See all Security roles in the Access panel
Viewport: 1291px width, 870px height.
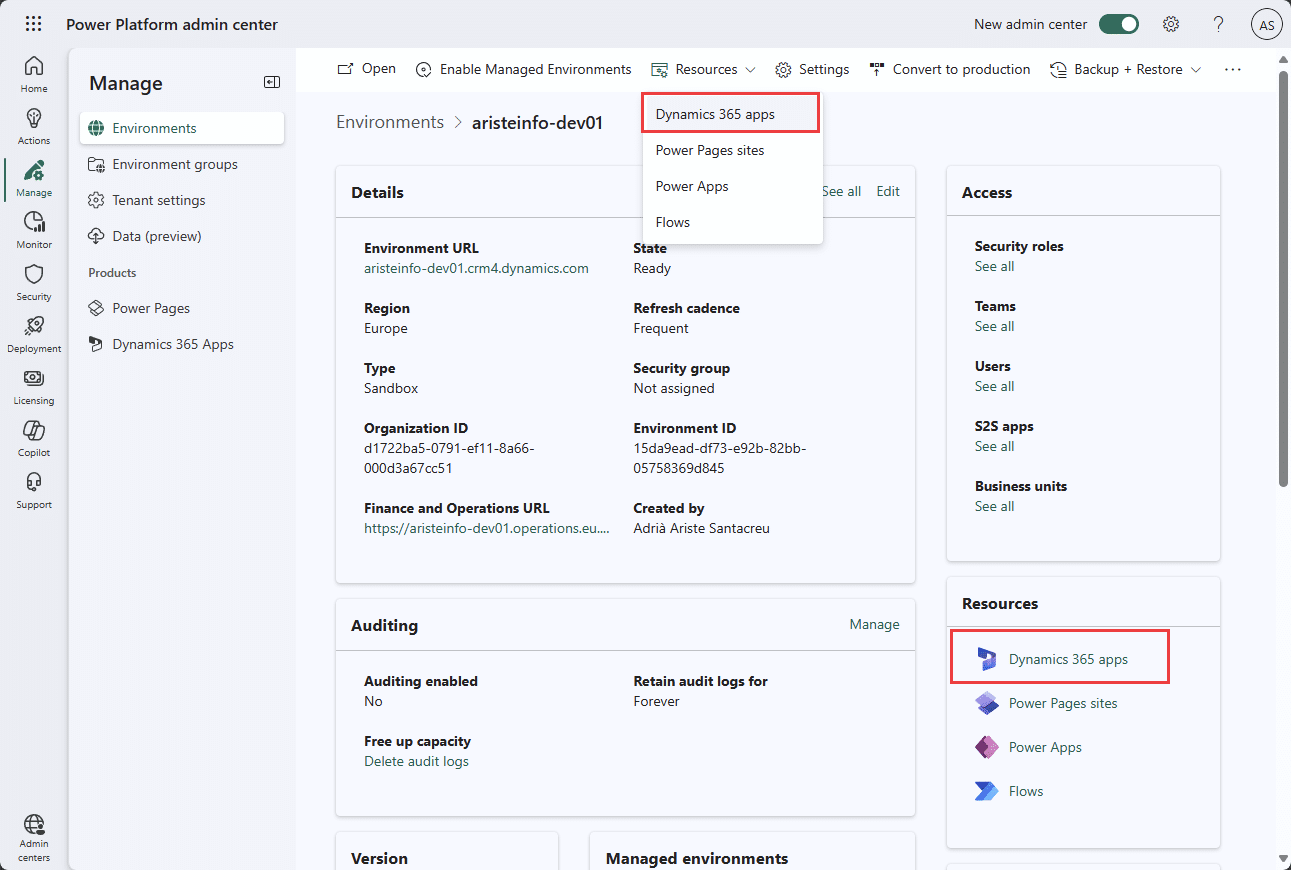point(994,266)
